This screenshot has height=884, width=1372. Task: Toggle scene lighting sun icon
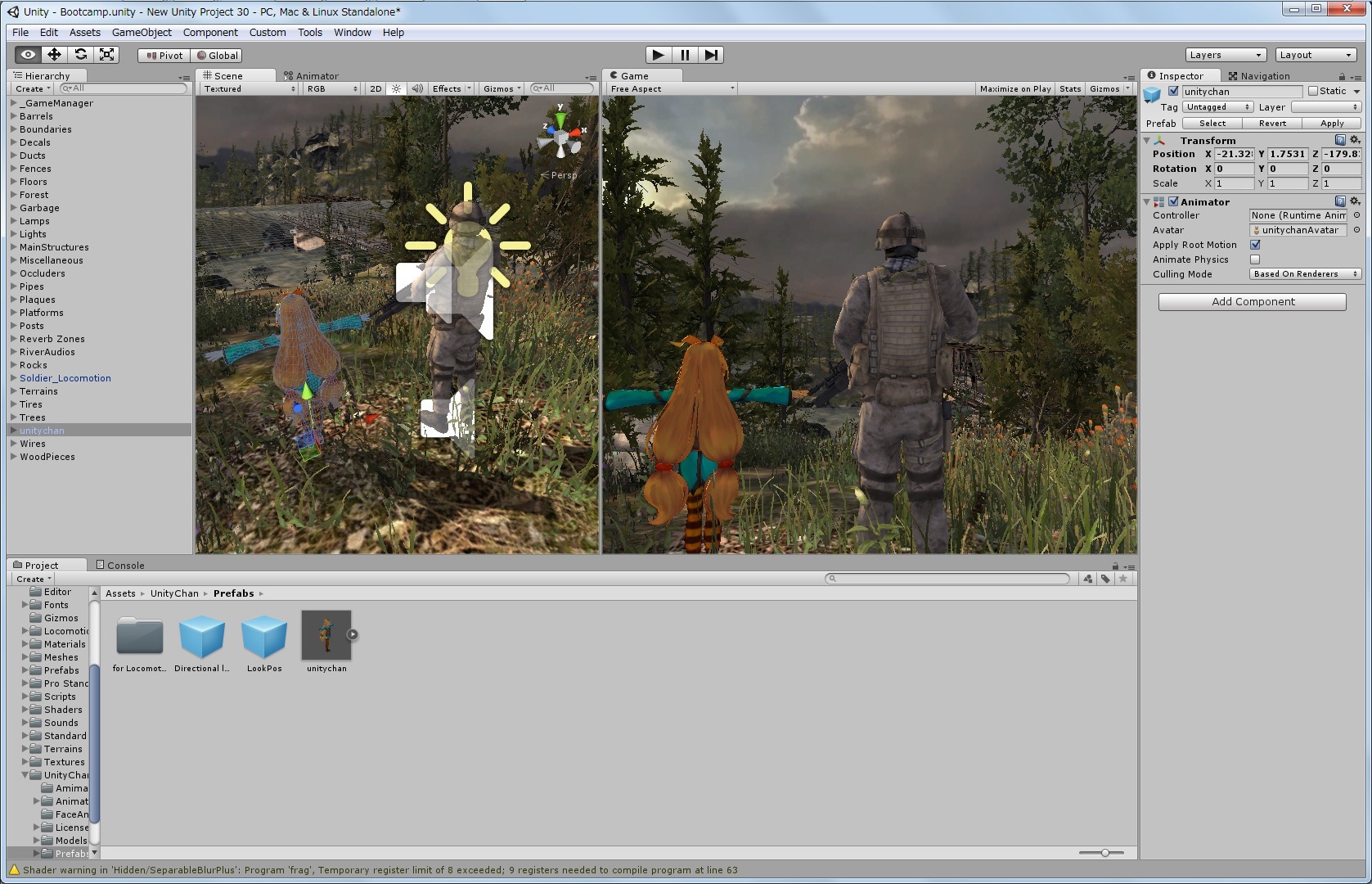(x=397, y=88)
